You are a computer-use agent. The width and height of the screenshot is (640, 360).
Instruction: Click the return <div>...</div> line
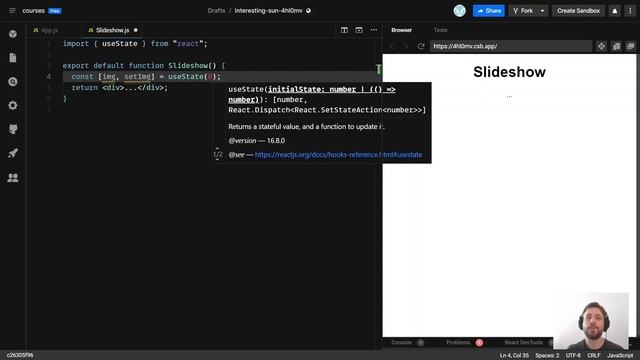click(x=120, y=88)
